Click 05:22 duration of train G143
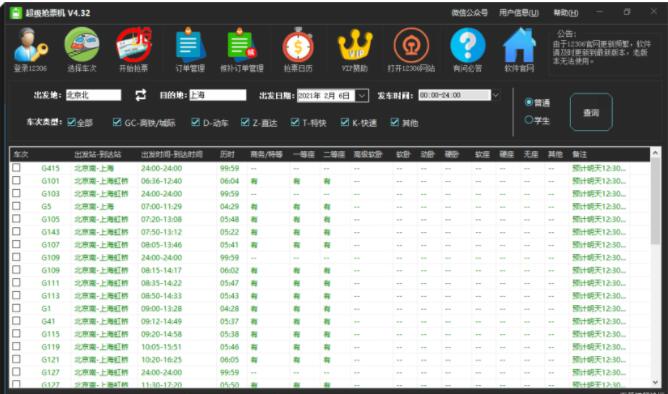Image resolution: width=668 pixels, height=394 pixels. (x=229, y=232)
